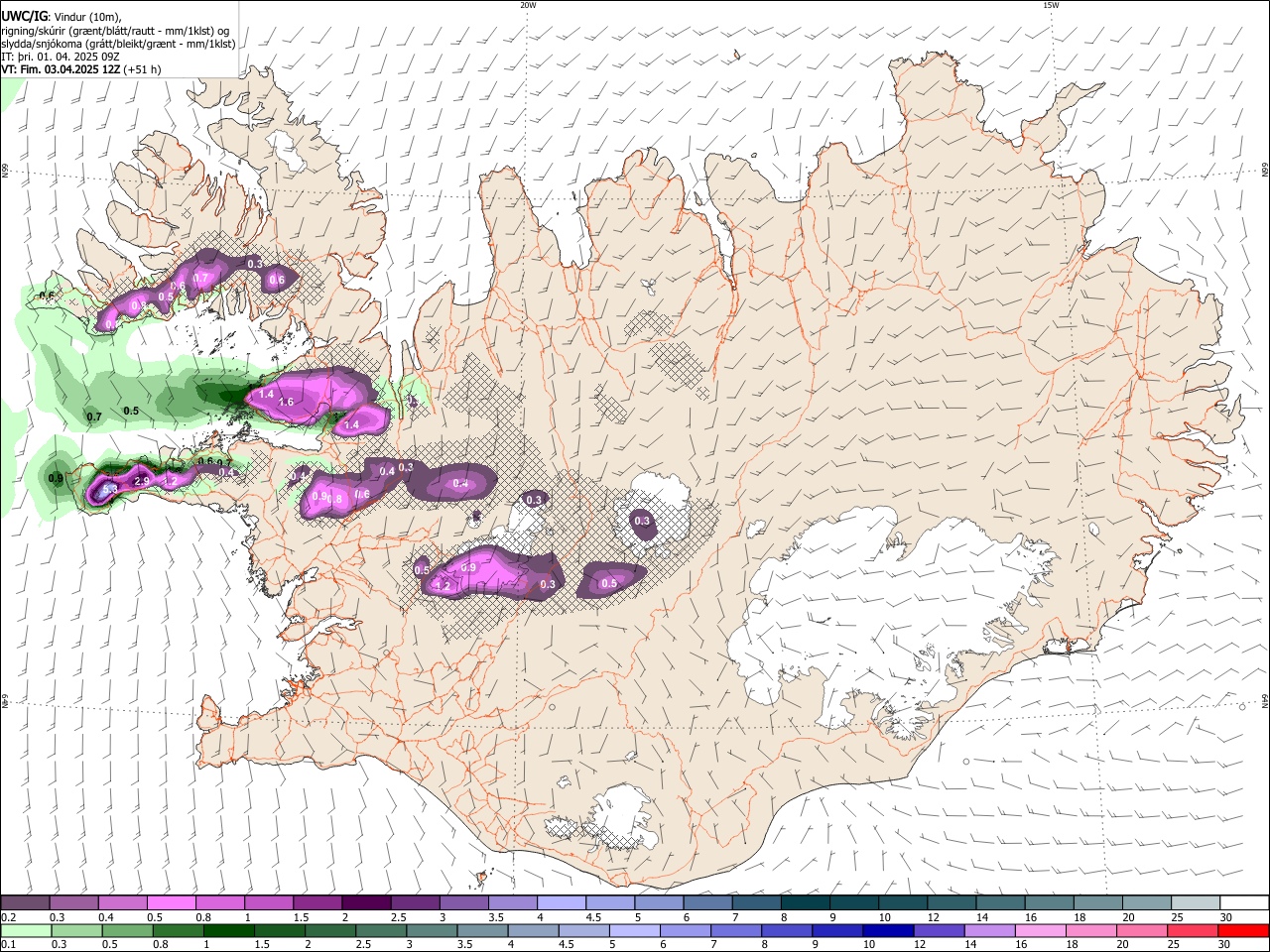Select the darkest green swatch at rain value 1
The image size is (1270, 952).
[x=228, y=931]
